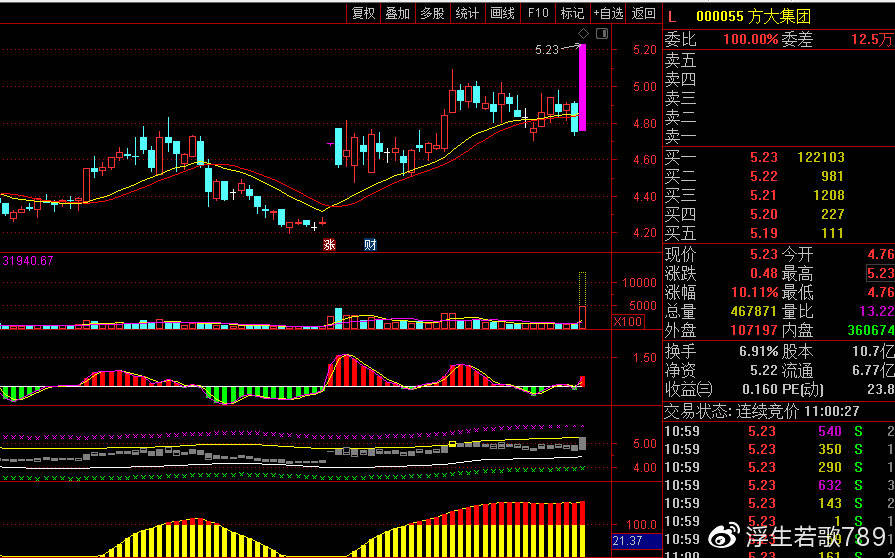Select the stock name 方大集团

780,16
